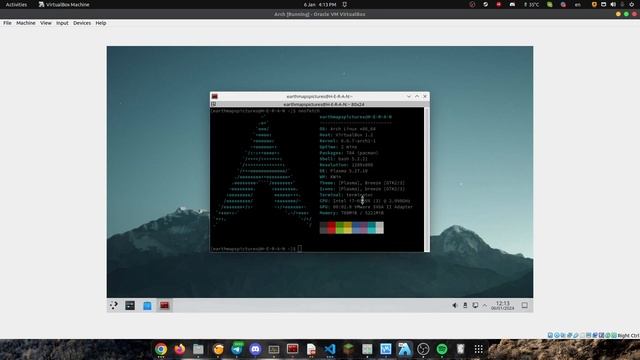Open the 'en' keyboard layout indicator
This screenshot has height=360, width=640.
[x=578, y=4]
